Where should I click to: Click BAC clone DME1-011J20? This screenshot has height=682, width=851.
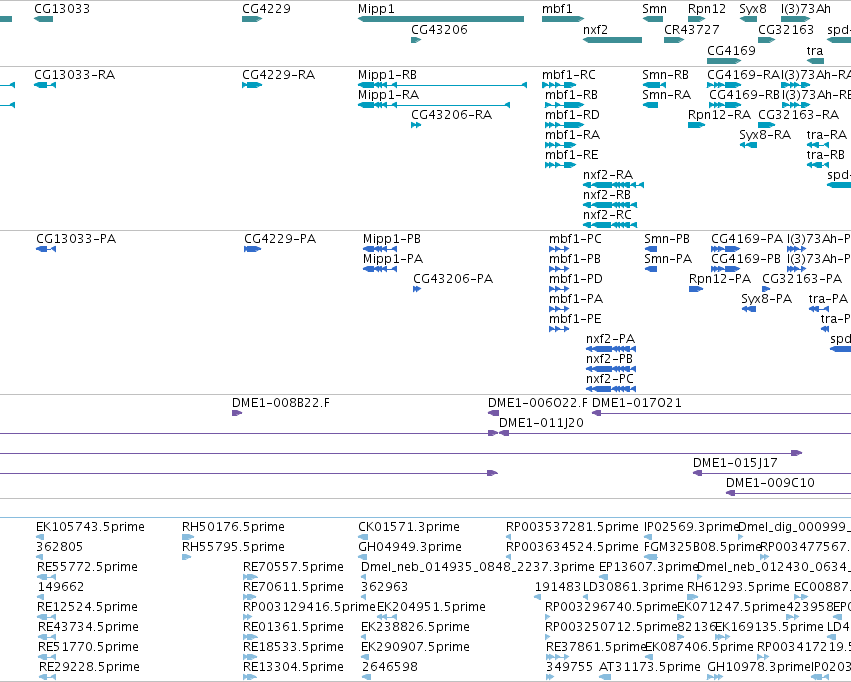point(541,423)
